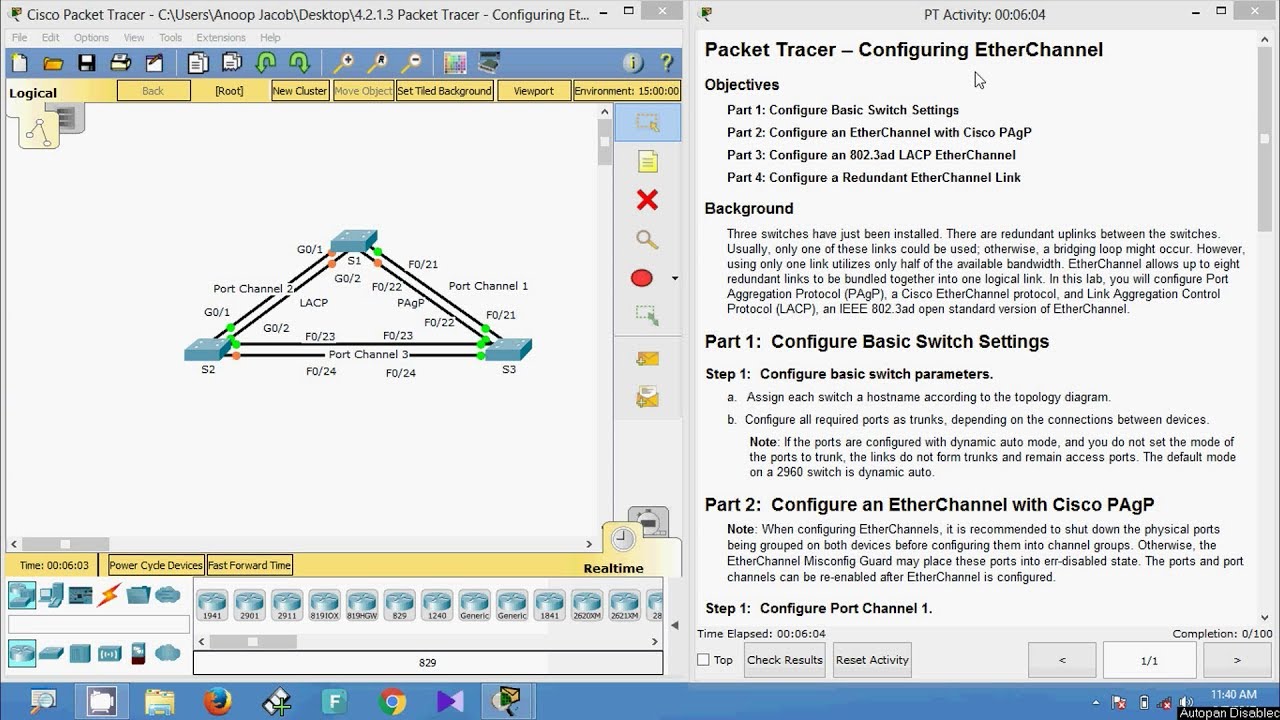Go to next instruction page arrow
The width and height of the screenshot is (1280, 720).
[1237, 660]
